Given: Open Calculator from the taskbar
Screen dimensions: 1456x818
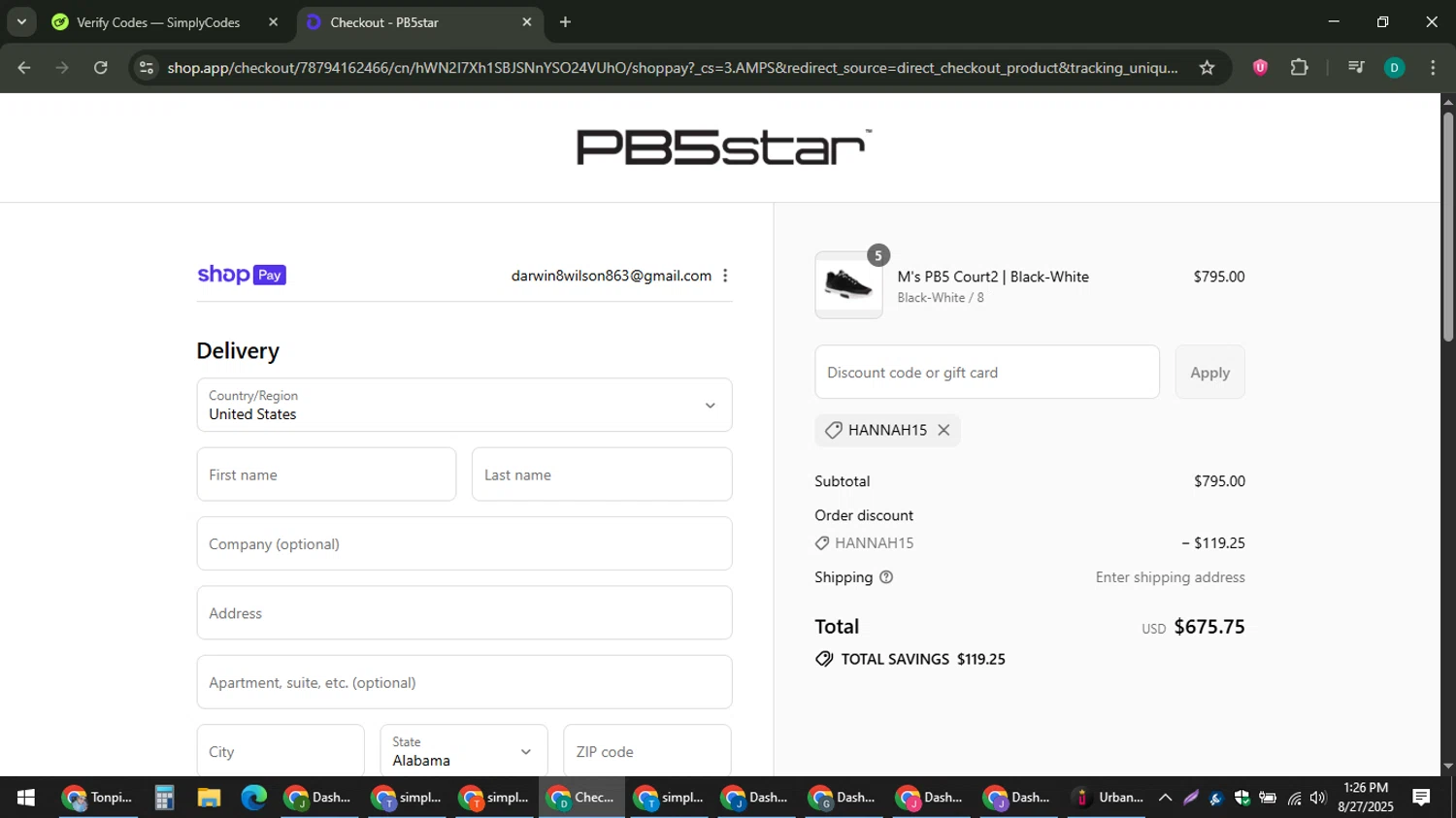Looking at the screenshot, I should [x=164, y=798].
